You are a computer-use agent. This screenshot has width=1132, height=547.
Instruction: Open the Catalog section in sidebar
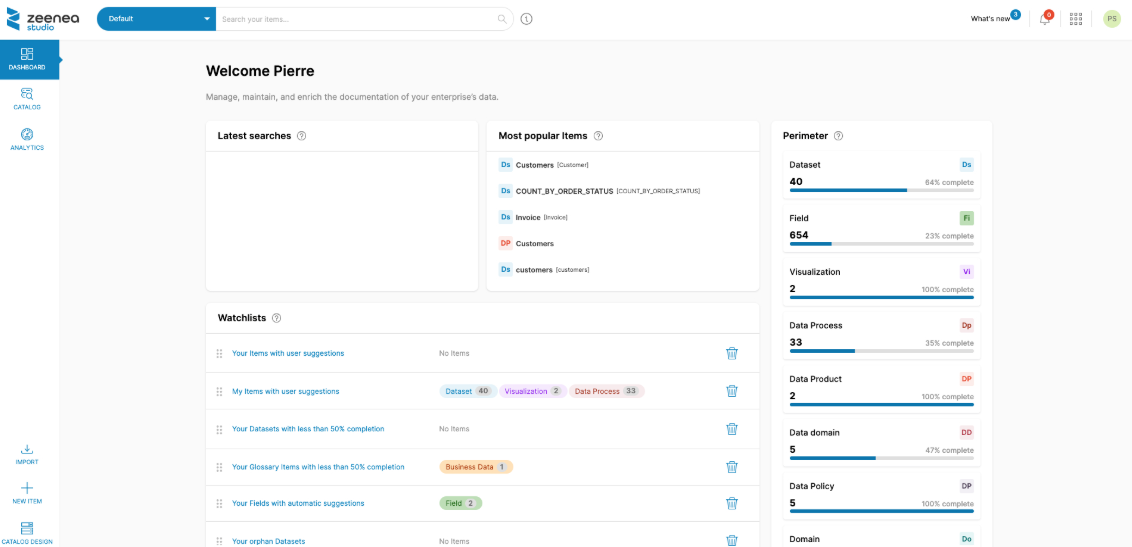[x=27, y=98]
